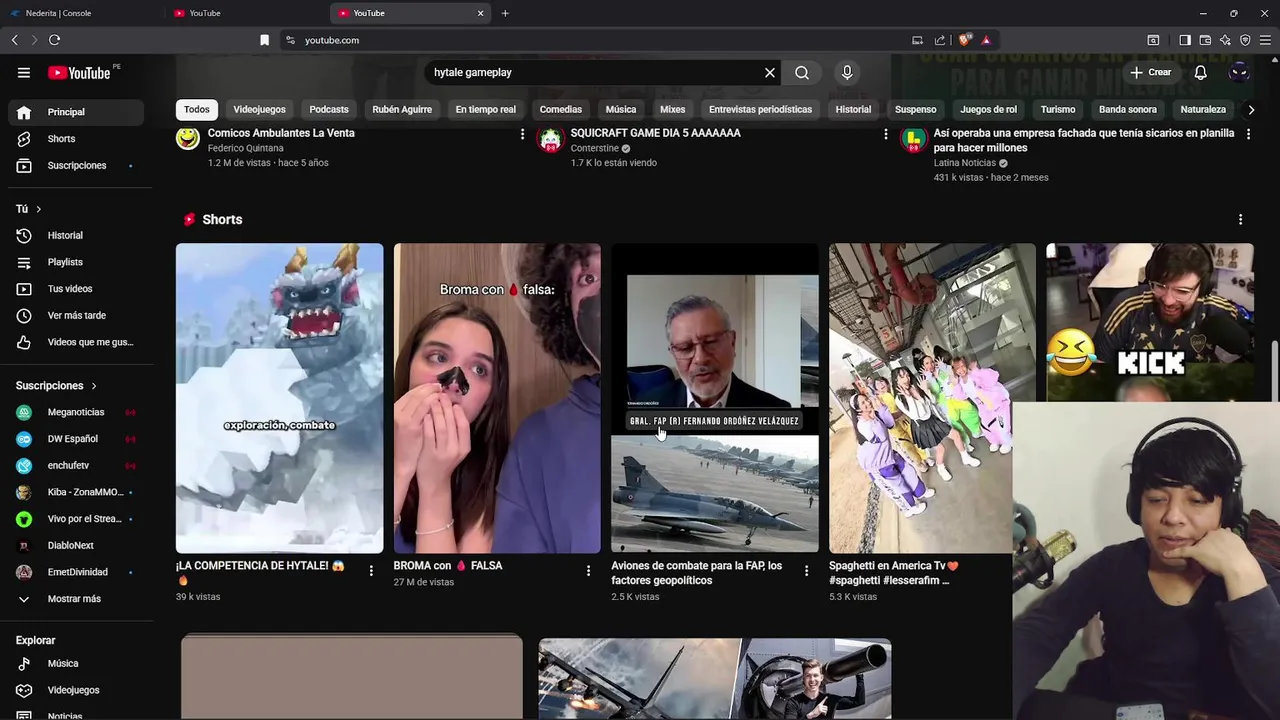Select the Suspenso filter chip

pos(916,109)
